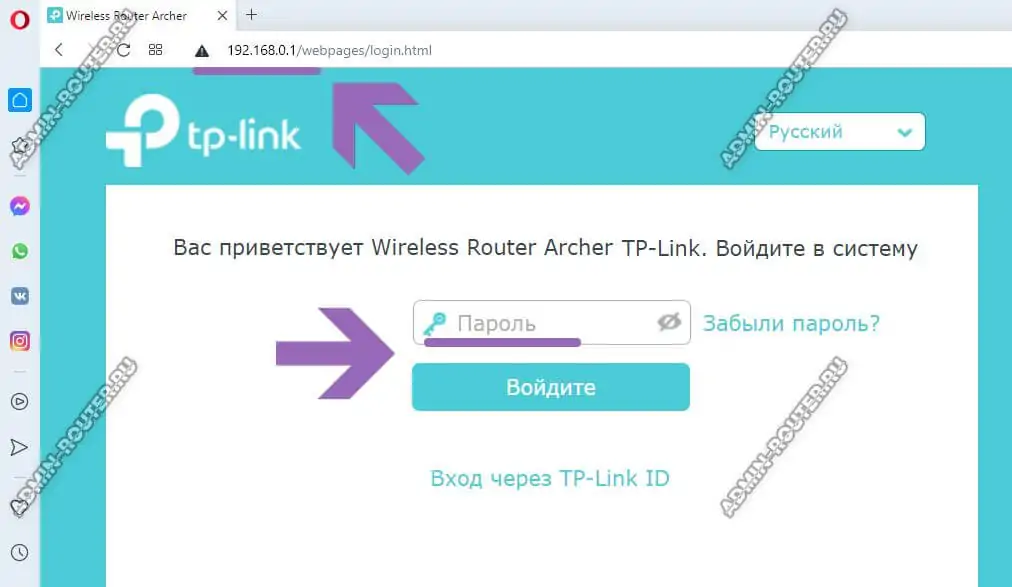Open Speed Dial grid button

[x=156, y=50]
